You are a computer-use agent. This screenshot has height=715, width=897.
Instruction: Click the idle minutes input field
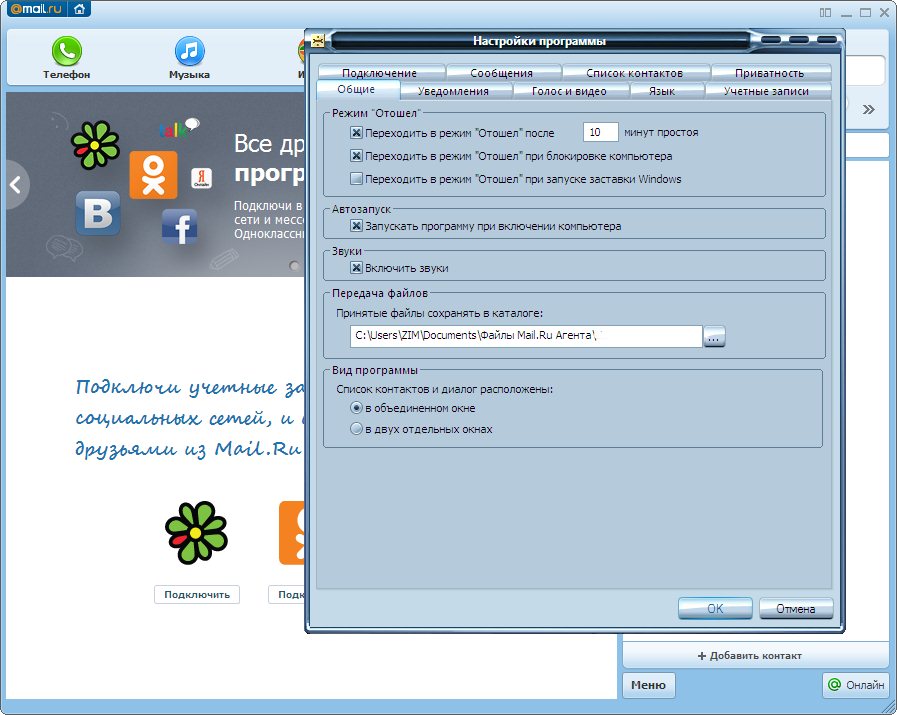pos(599,132)
